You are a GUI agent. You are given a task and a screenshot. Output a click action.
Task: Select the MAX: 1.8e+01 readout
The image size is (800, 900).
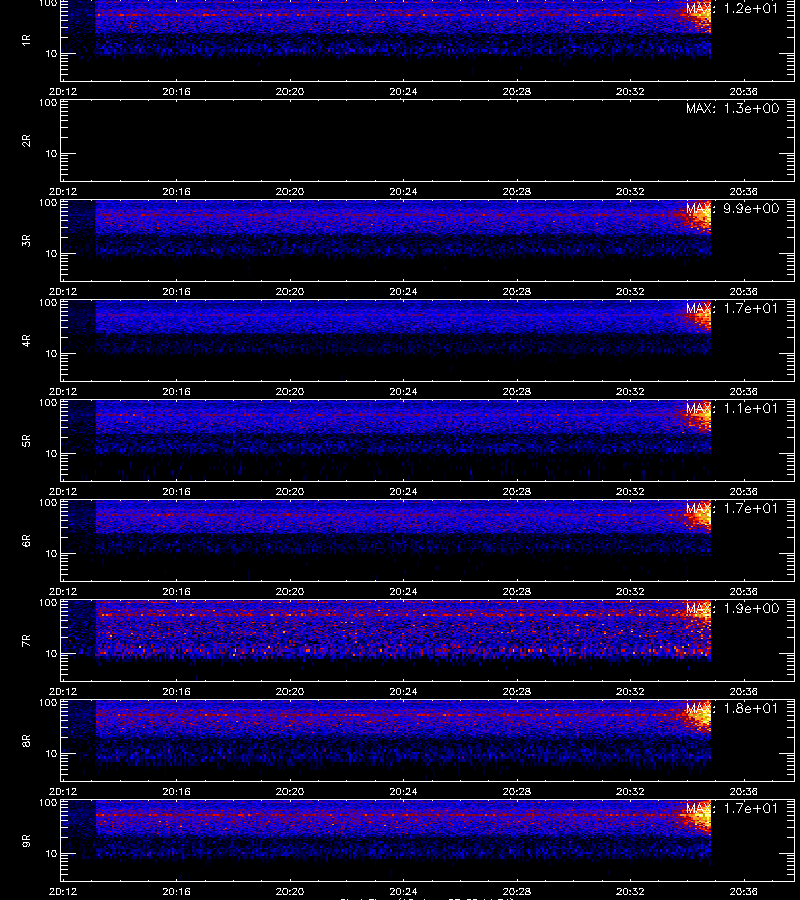click(732, 708)
